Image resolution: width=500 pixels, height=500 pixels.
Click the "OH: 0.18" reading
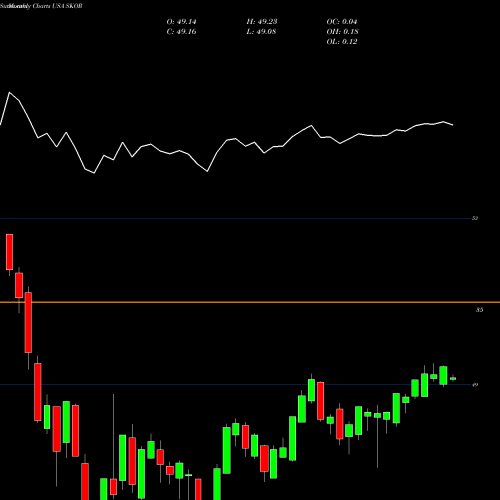click(342, 32)
